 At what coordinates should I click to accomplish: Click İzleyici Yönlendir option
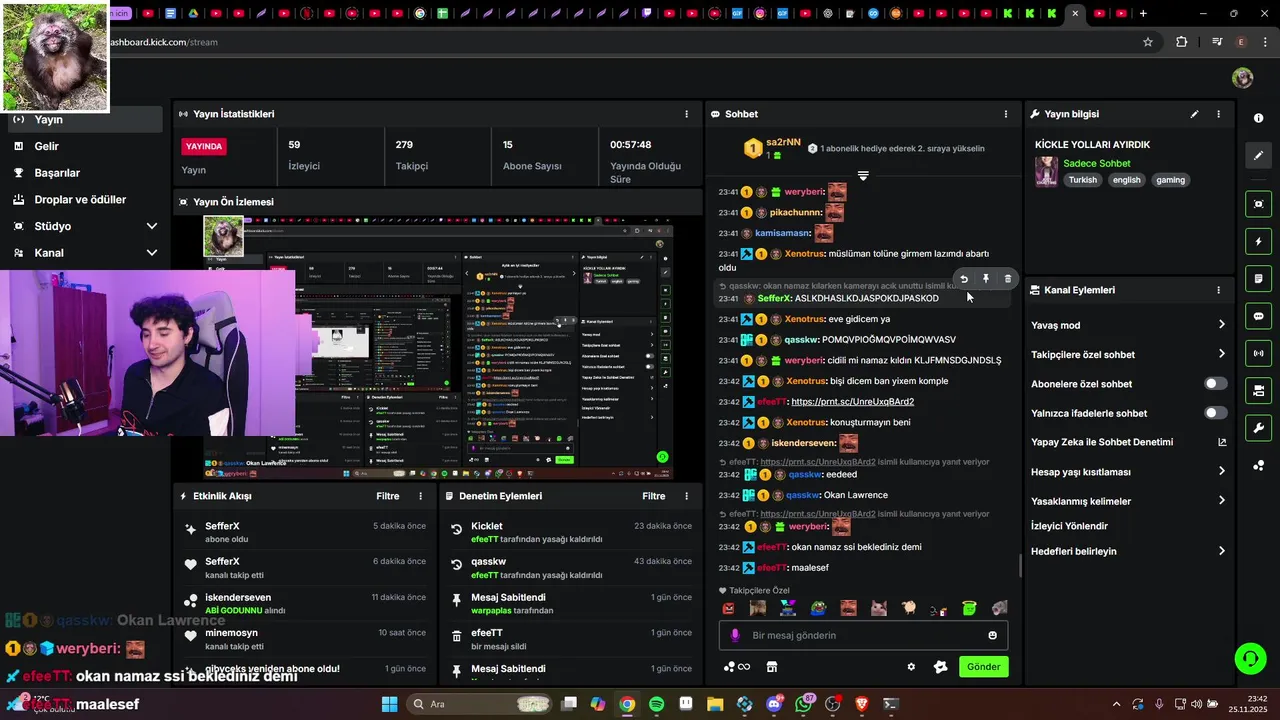(1069, 526)
